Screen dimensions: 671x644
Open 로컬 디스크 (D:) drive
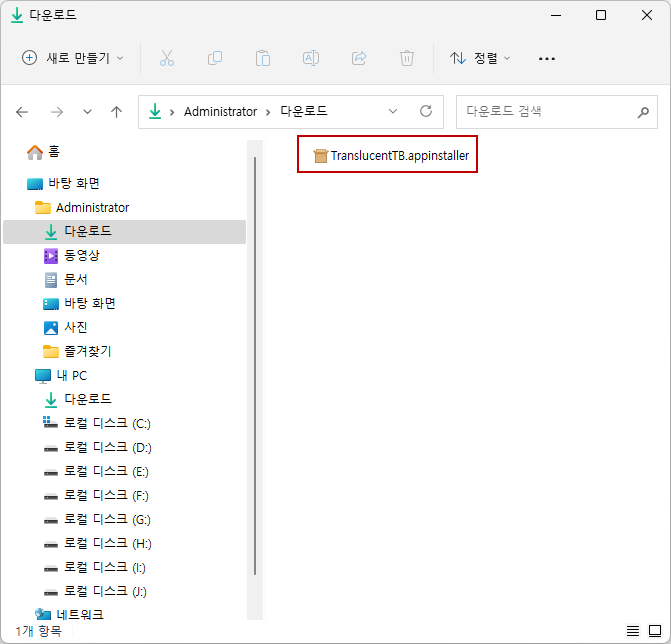coord(98,448)
